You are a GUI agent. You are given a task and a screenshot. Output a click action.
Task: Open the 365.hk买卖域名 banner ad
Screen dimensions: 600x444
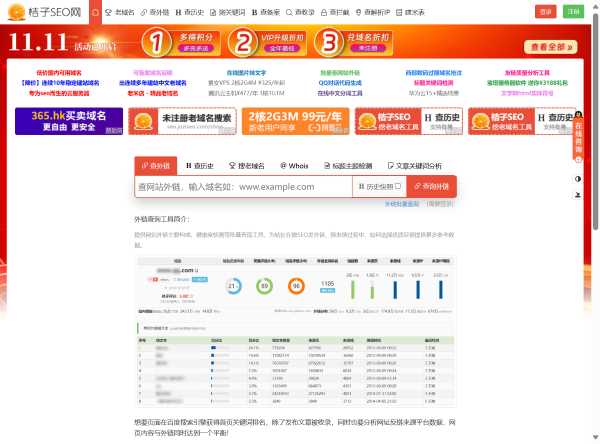69,121
